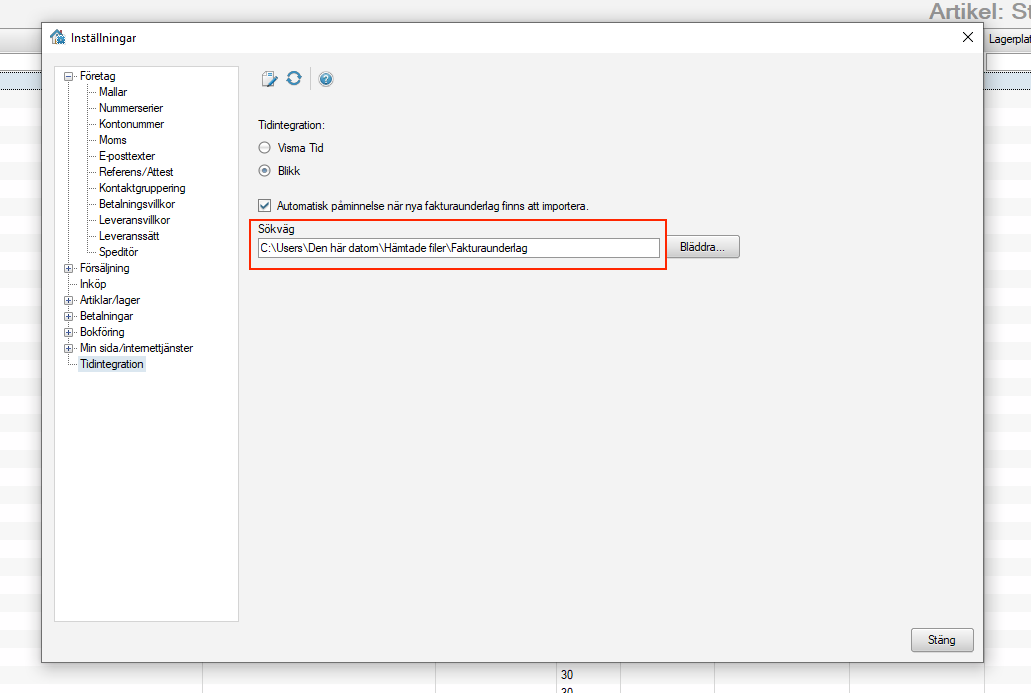
Task: Select Företag in the settings tree
Action: [97, 76]
